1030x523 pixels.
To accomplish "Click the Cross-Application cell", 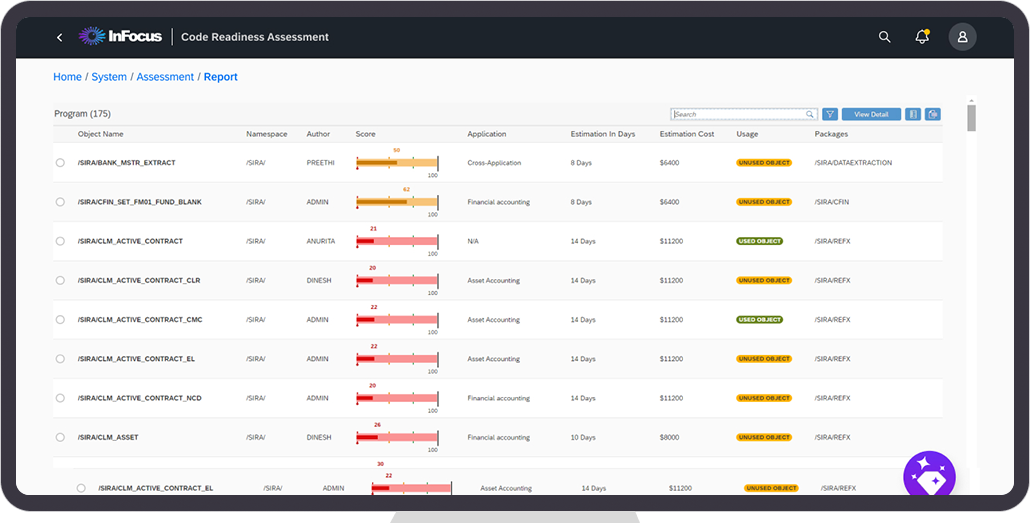I will [x=494, y=162].
